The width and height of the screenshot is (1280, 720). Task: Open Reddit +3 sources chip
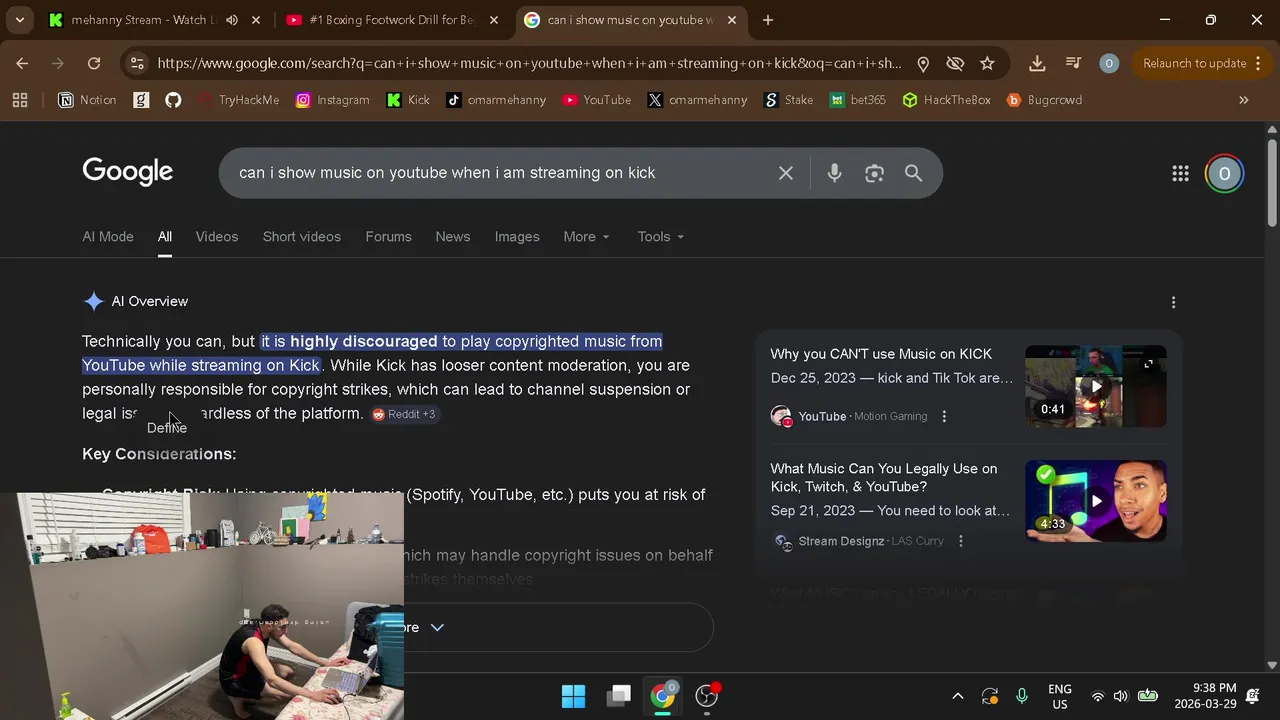[x=404, y=414]
